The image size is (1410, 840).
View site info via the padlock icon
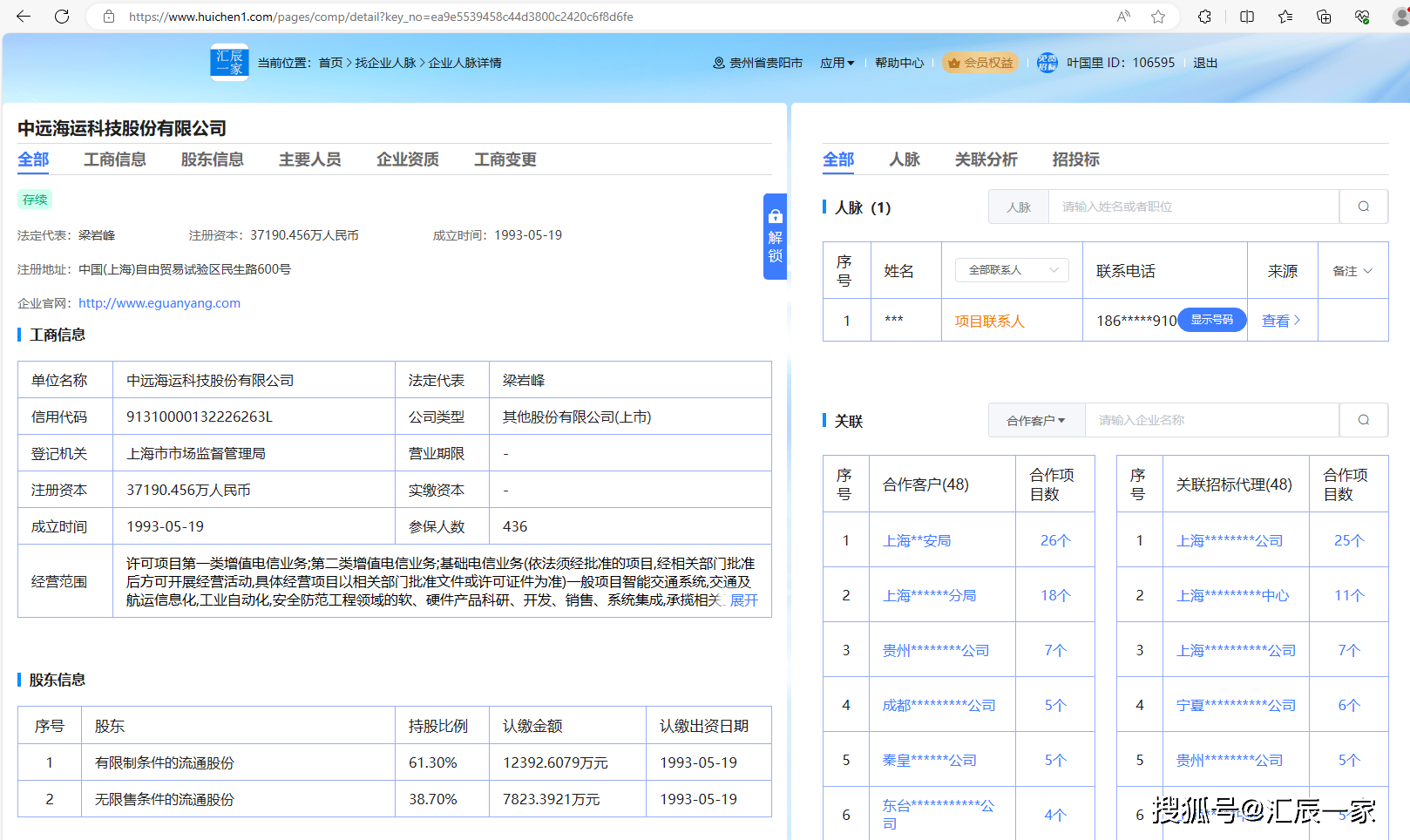tap(109, 17)
